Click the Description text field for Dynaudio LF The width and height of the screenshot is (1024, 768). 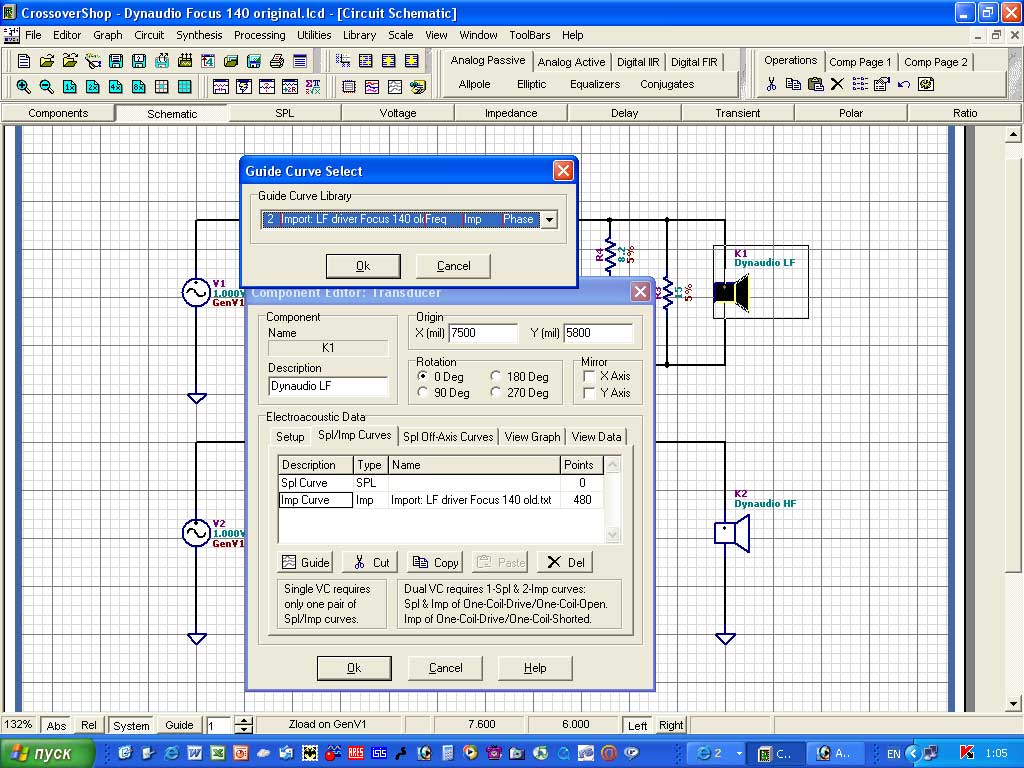pyautogui.click(x=328, y=386)
